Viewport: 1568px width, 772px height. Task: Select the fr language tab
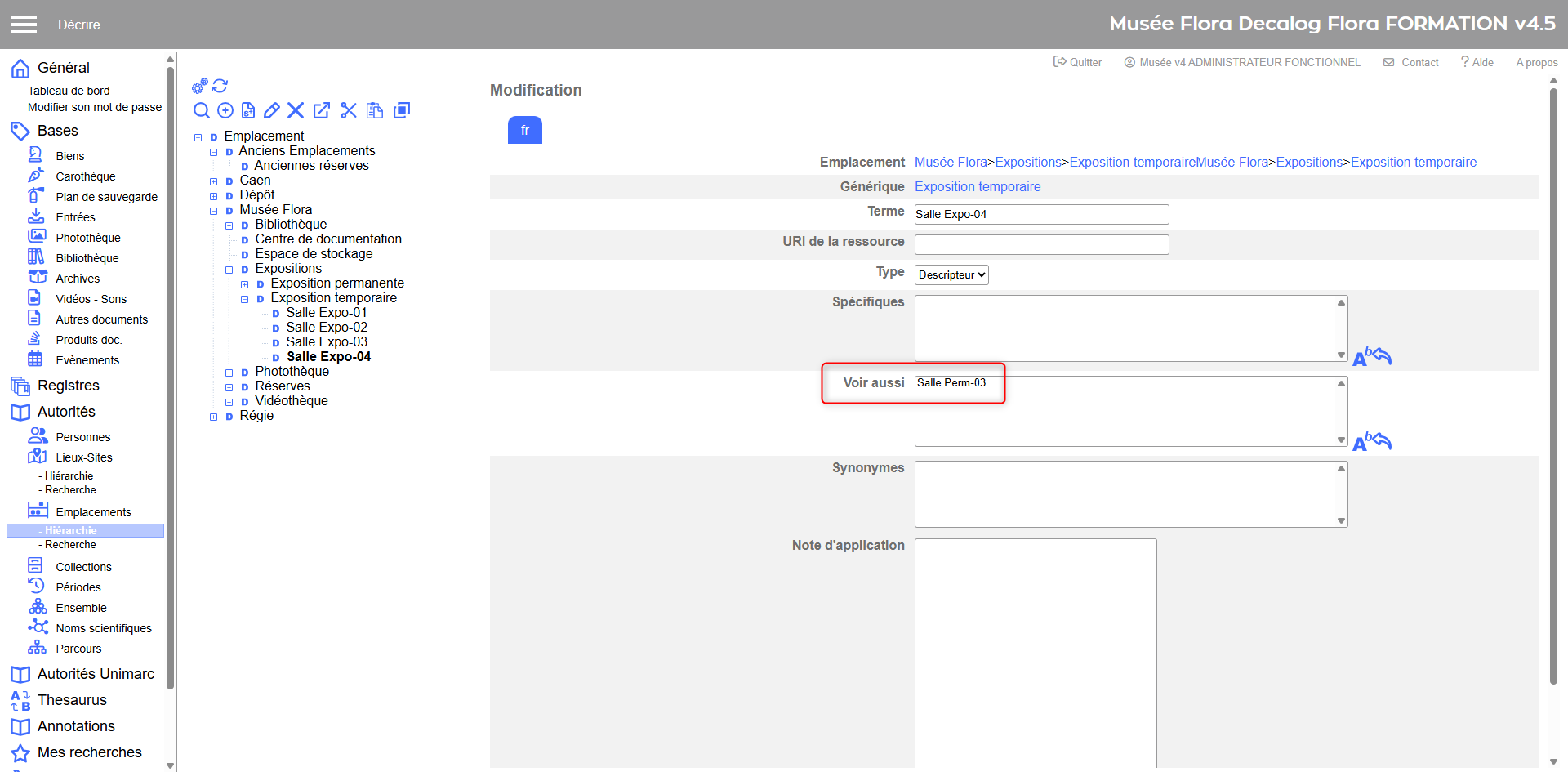(x=524, y=130)
